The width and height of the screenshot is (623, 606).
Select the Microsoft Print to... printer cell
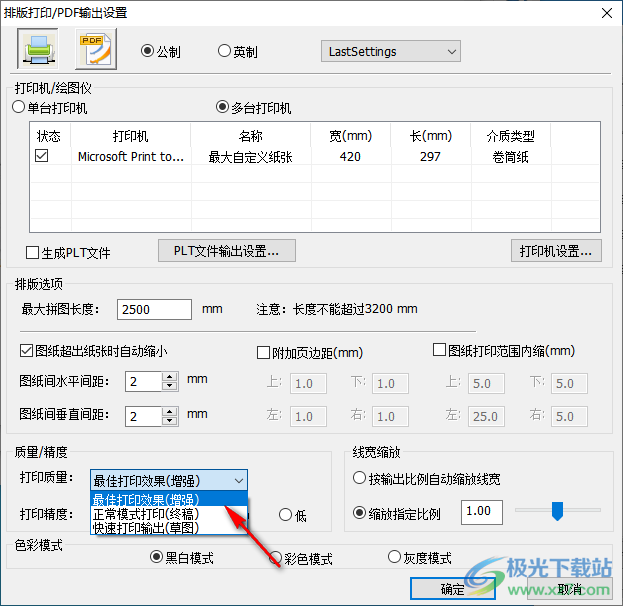click(x=131, y=157)
